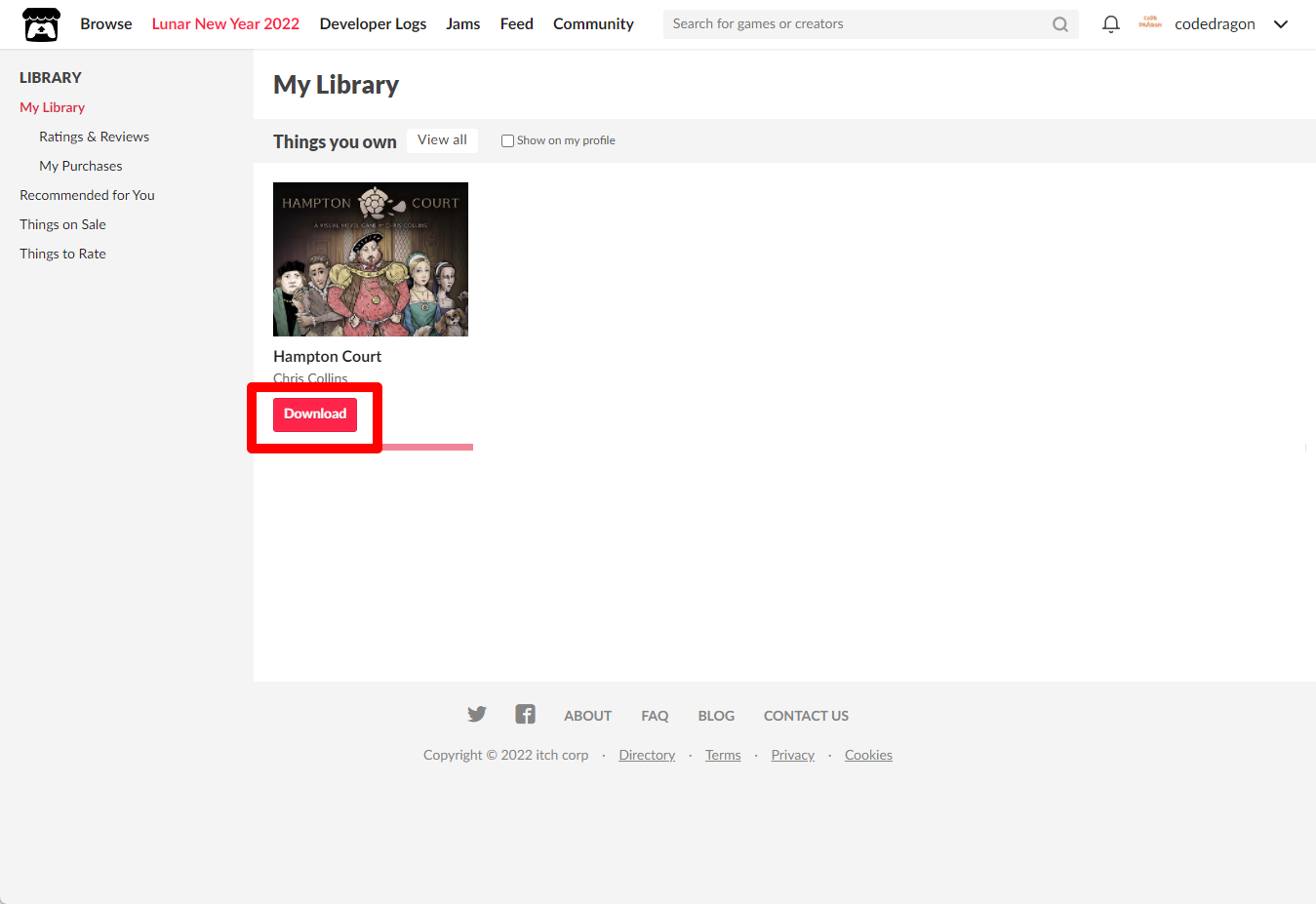
Task: Open the Twitter icon in footer
Action: [x=477, y=714]
